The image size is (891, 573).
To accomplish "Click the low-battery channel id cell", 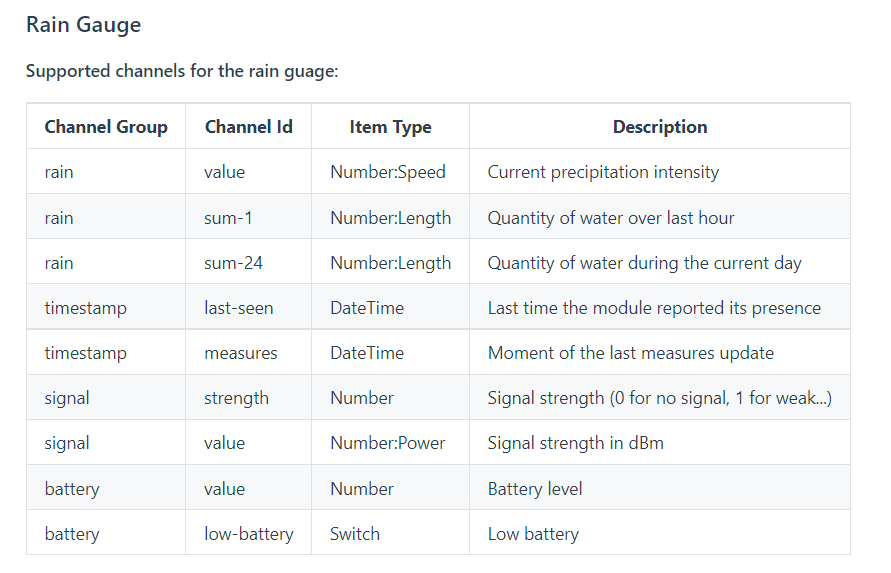I will pyautogui.click(x=249, y=534).
